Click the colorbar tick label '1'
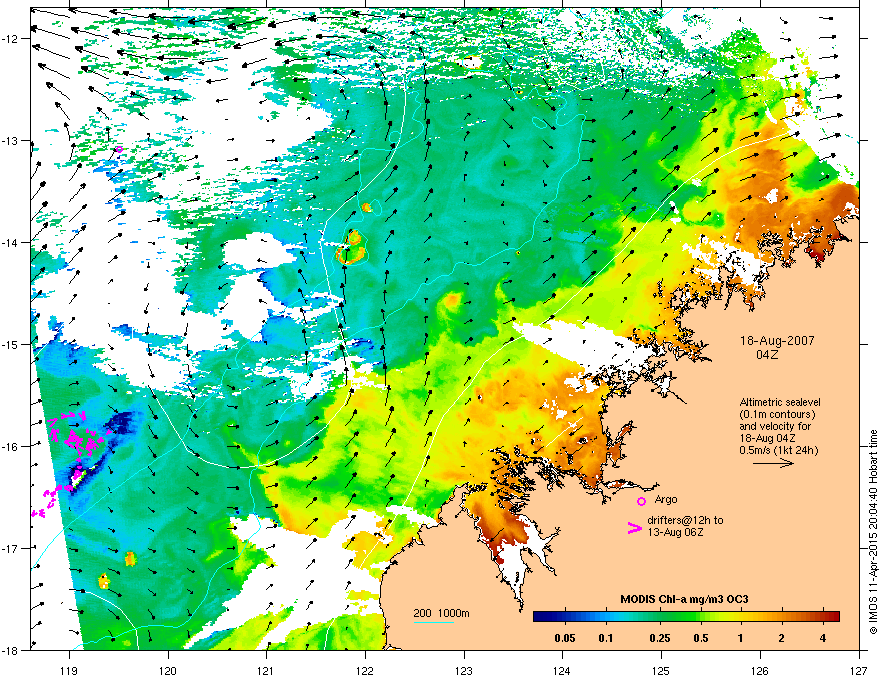Image resolution: width=880 pixels, height=680 pixels. pyautogui.click(x=741, y=638)
